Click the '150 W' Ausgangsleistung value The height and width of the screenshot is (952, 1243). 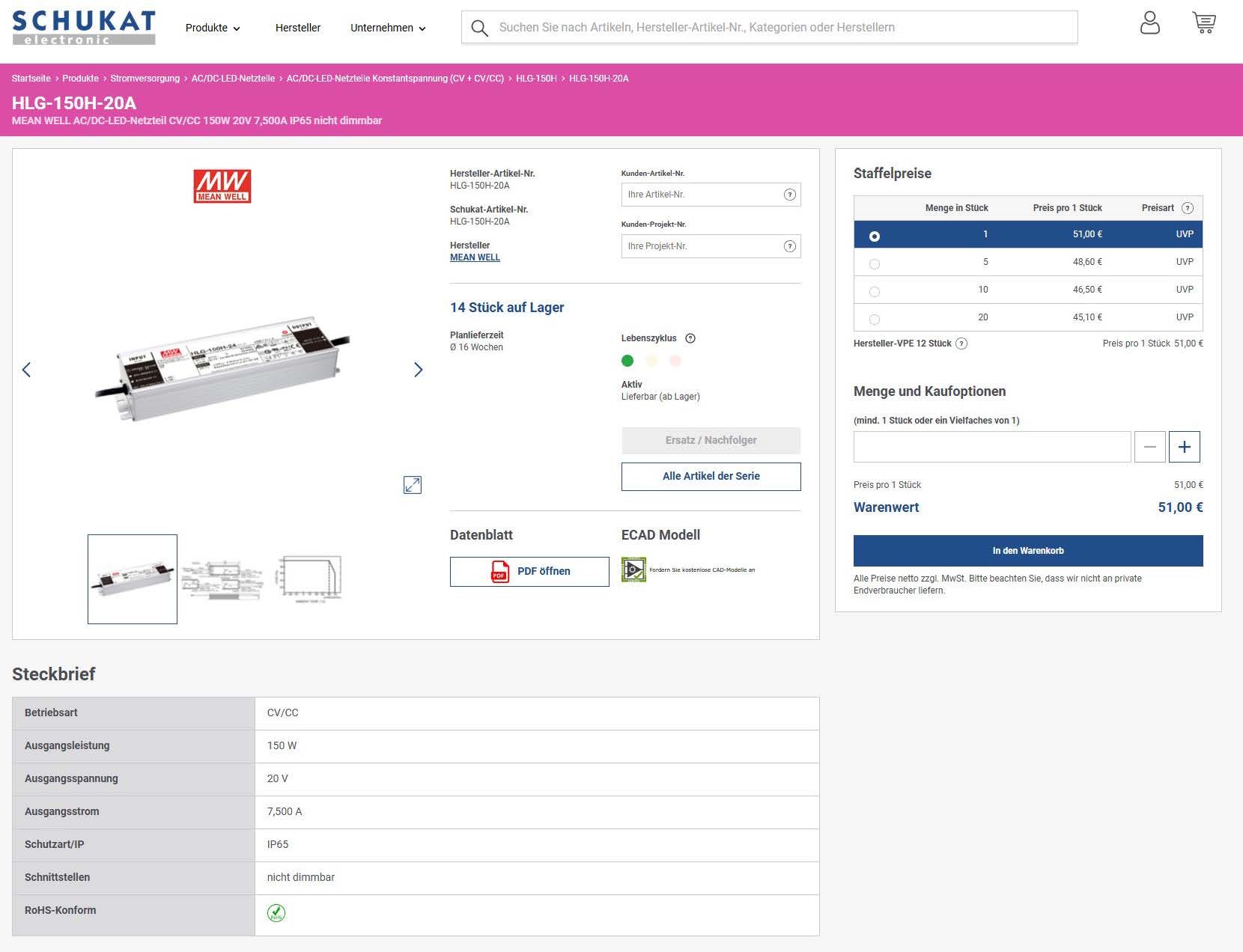[282, 745]
